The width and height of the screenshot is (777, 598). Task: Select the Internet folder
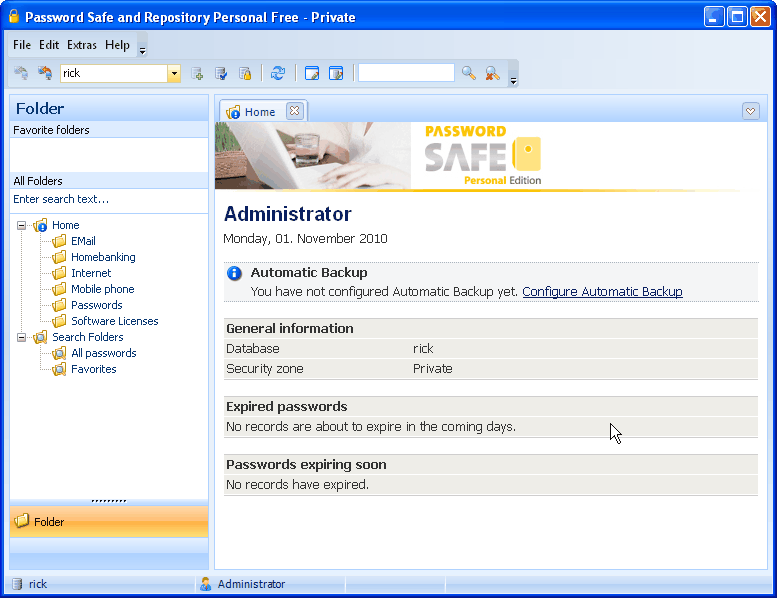[91, 273]
